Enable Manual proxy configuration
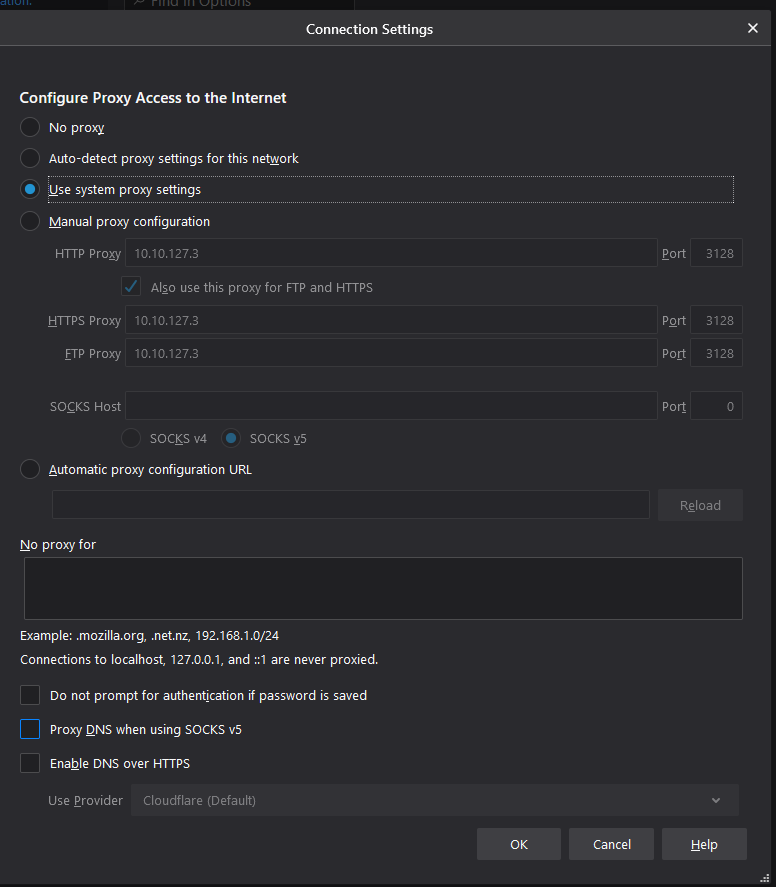This screenshot has width=776, height=887. (30, 222)
